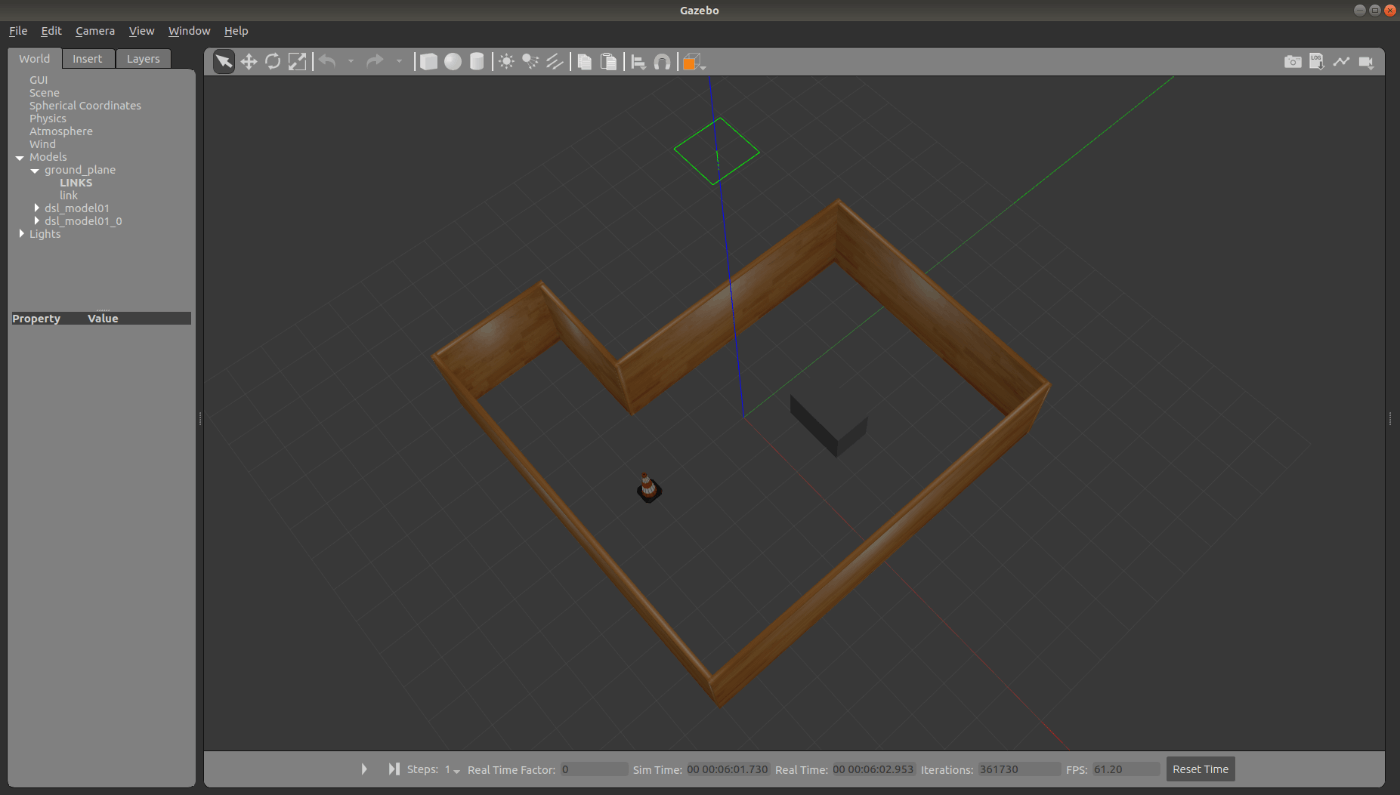Viewport: 1400px width, 795px height.
Task: Select the translate mode tool
Action: click(249, 62)
